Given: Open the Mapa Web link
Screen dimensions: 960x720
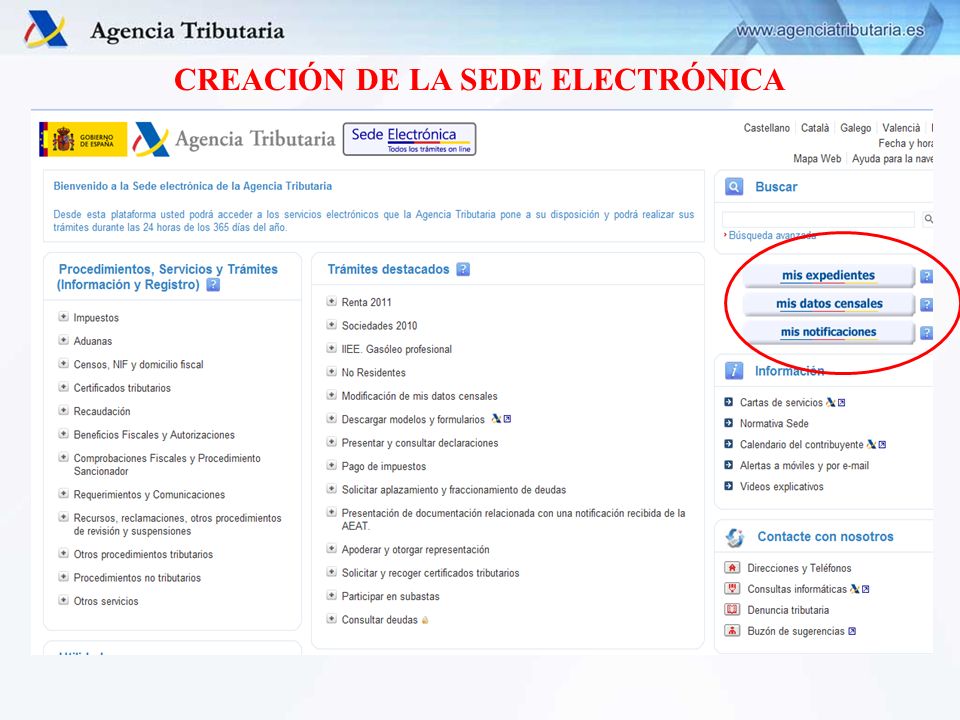Looking at the screenshot, I should coord(817,159).
